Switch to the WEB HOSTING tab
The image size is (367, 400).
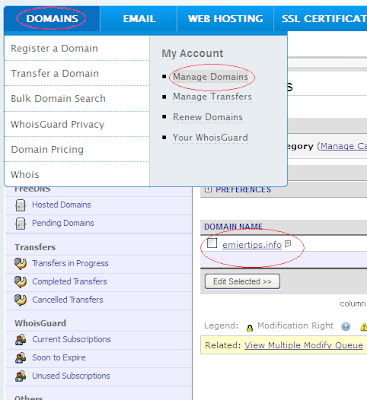[225, 19]
